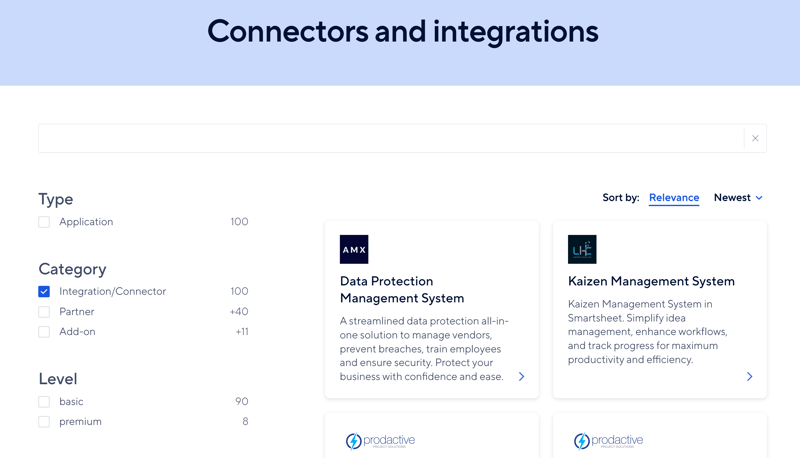Click the right Prodactive logo
This screenshot has height=458, width=800.
tap(608, 440)
